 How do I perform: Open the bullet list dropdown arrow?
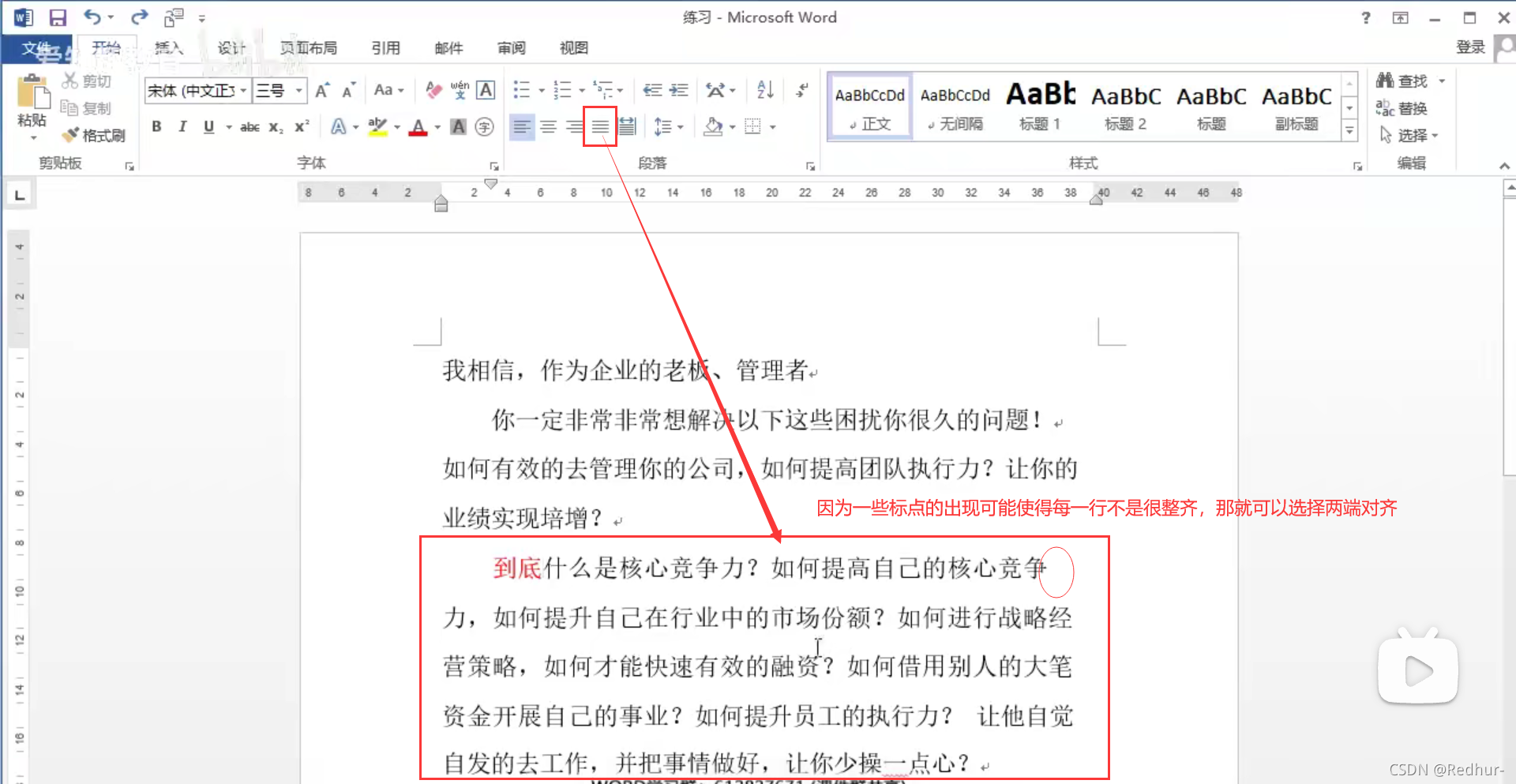coord(540,90)
